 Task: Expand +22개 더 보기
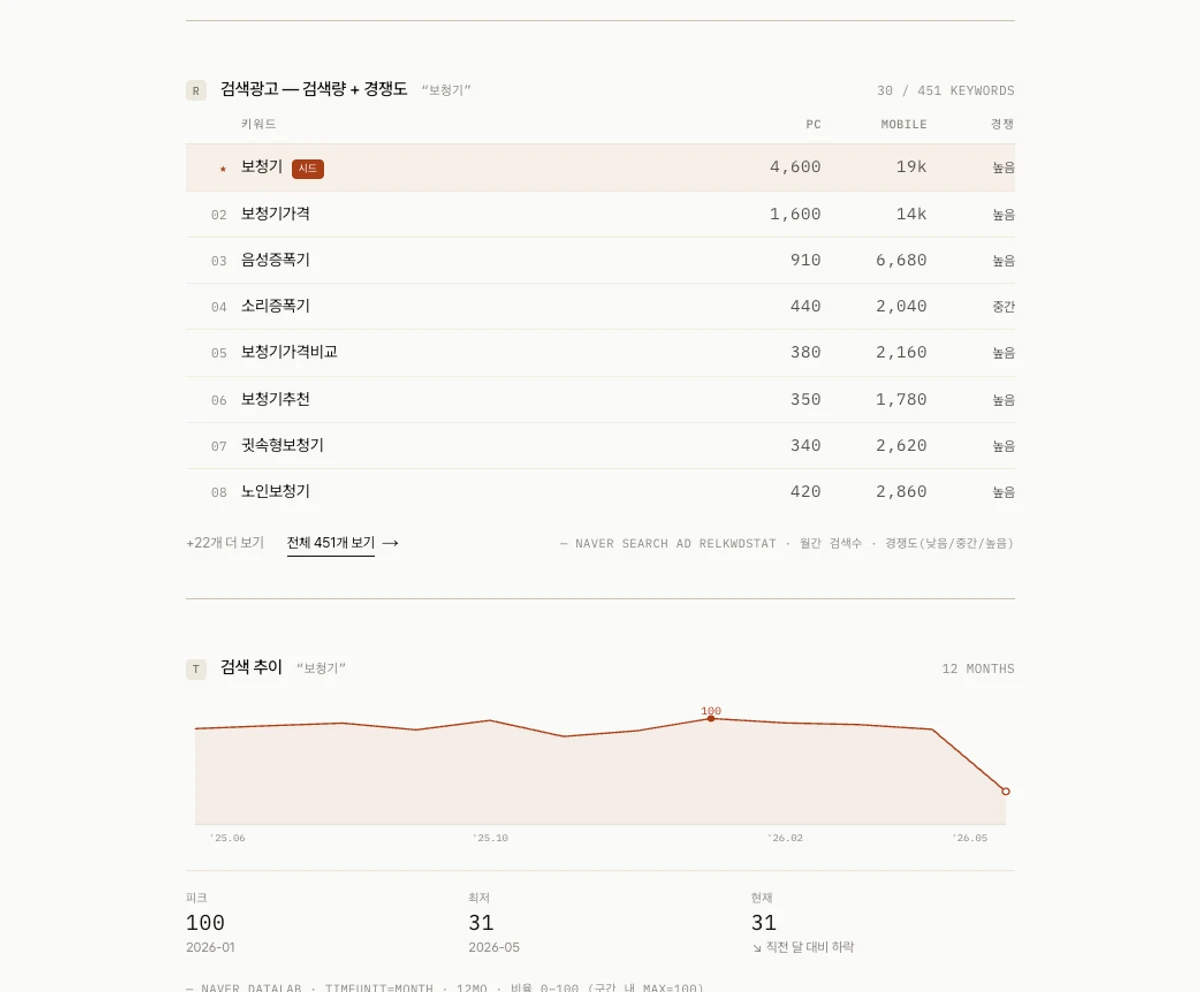225,543
